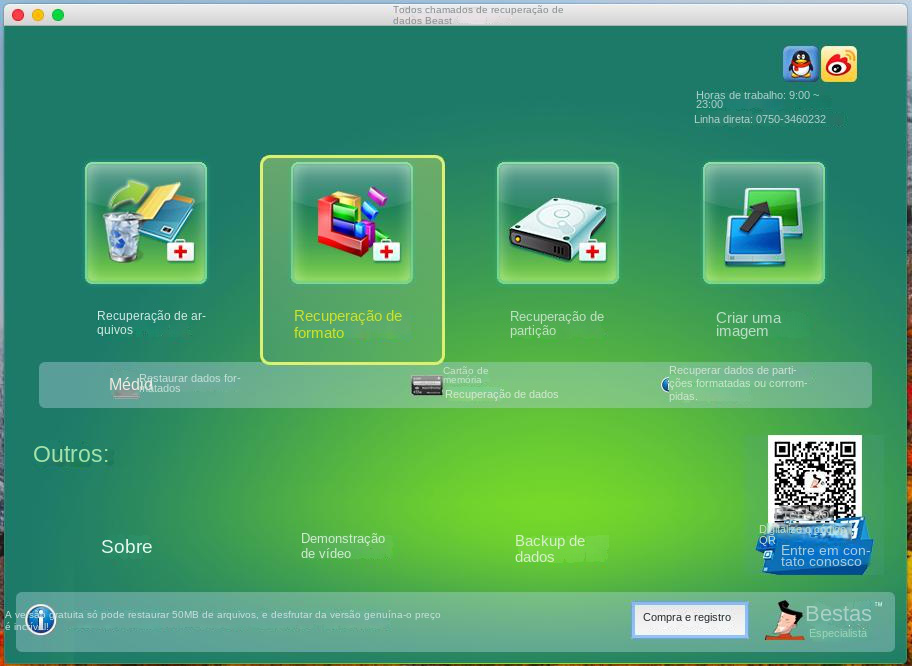The height and width of the screenshot is (666, 912).
Task: Select the Criar uma imagem label
Action: point(748,325)
